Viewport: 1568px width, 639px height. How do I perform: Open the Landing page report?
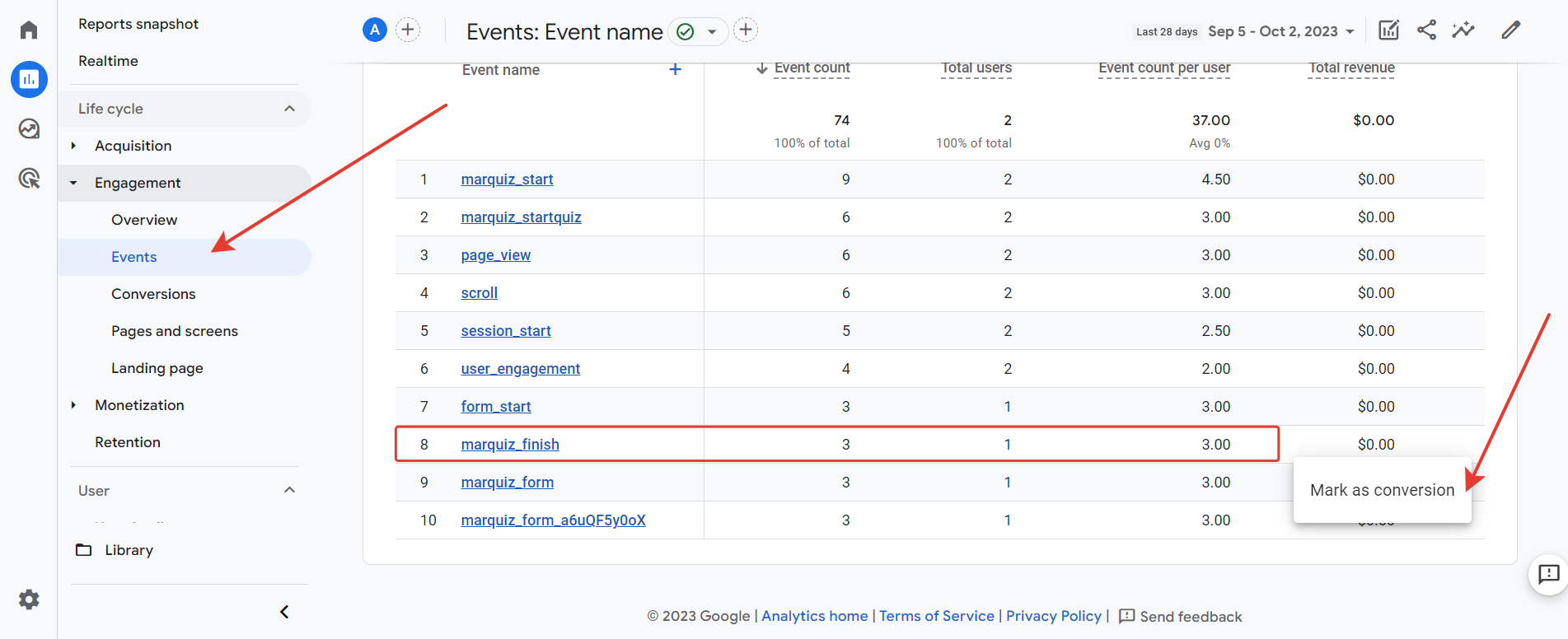coord(157,368)
